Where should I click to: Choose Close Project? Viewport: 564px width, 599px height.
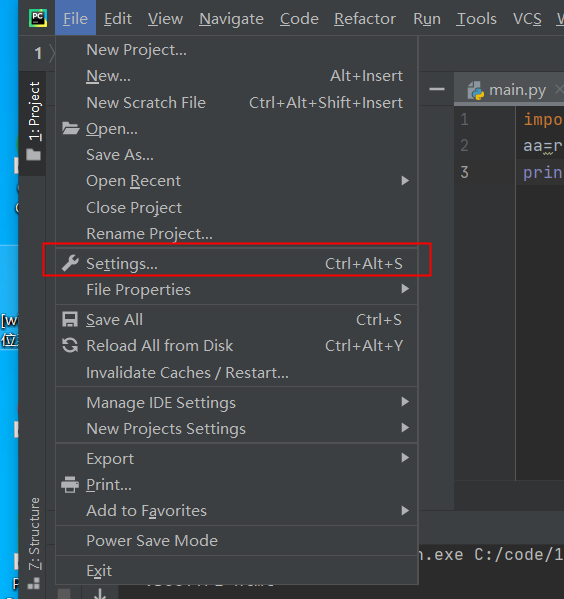click(x=237, y=207)
